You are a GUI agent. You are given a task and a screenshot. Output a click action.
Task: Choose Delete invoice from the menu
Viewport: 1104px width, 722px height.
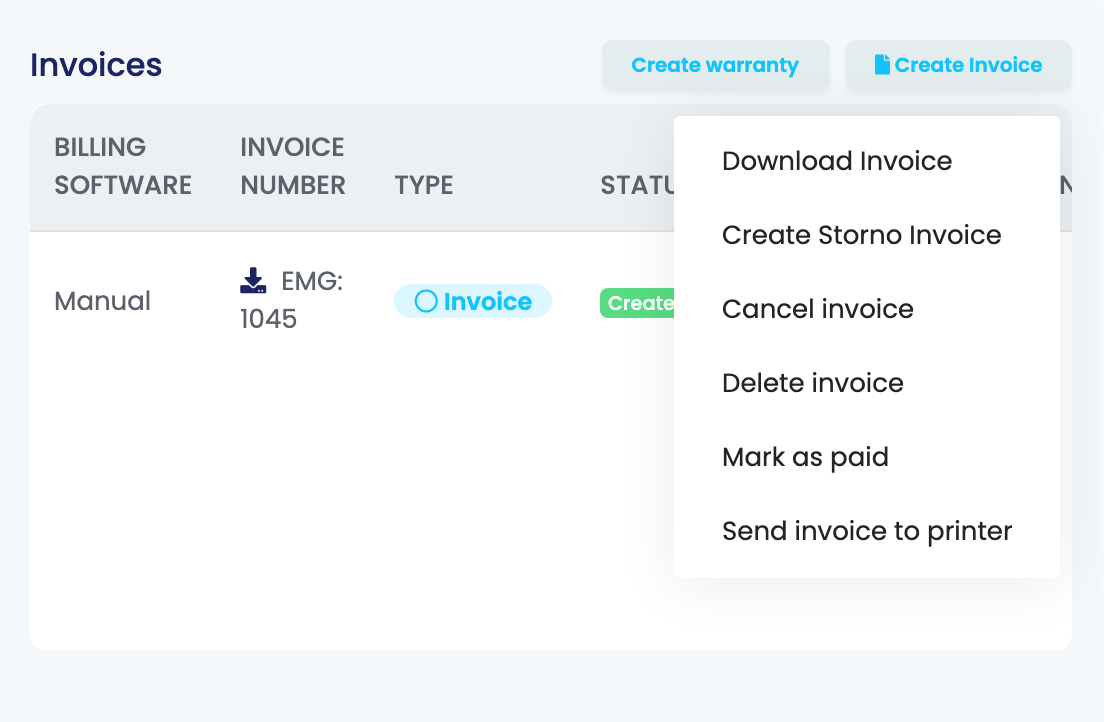pyautogui.click(x=867, y=382)
